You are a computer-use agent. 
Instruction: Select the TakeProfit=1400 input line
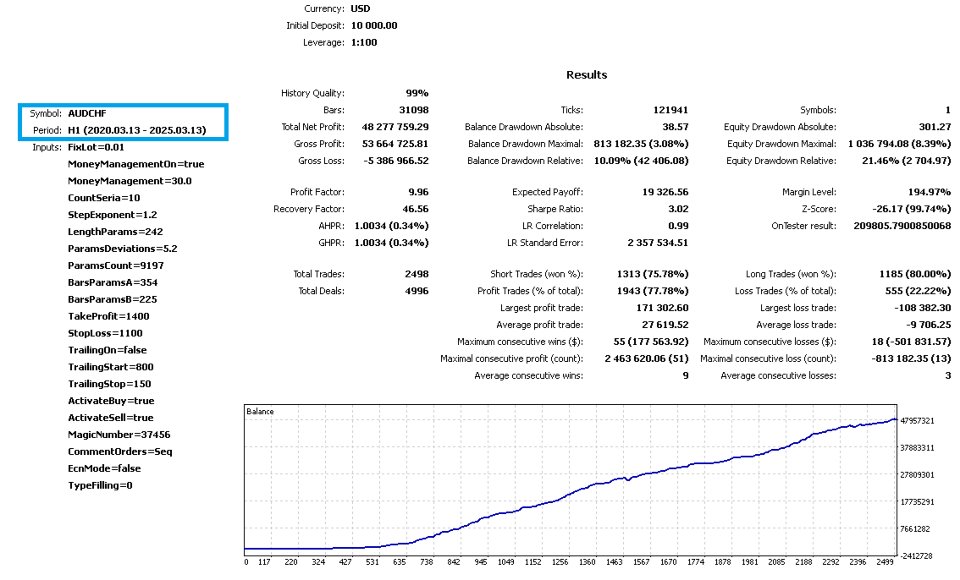(108, 317)
